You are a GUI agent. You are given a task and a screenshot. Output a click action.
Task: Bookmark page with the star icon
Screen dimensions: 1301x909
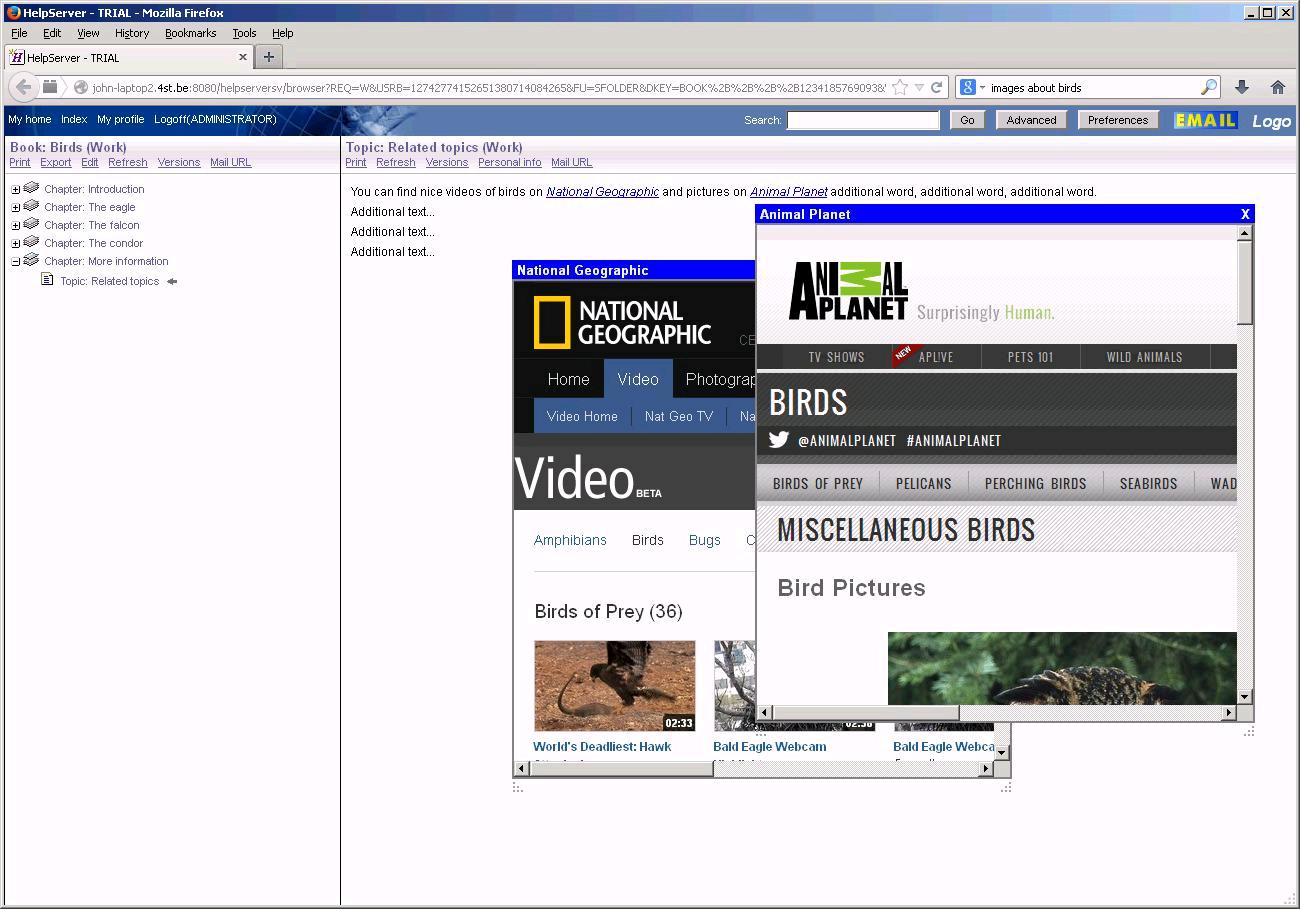(898, 87)
